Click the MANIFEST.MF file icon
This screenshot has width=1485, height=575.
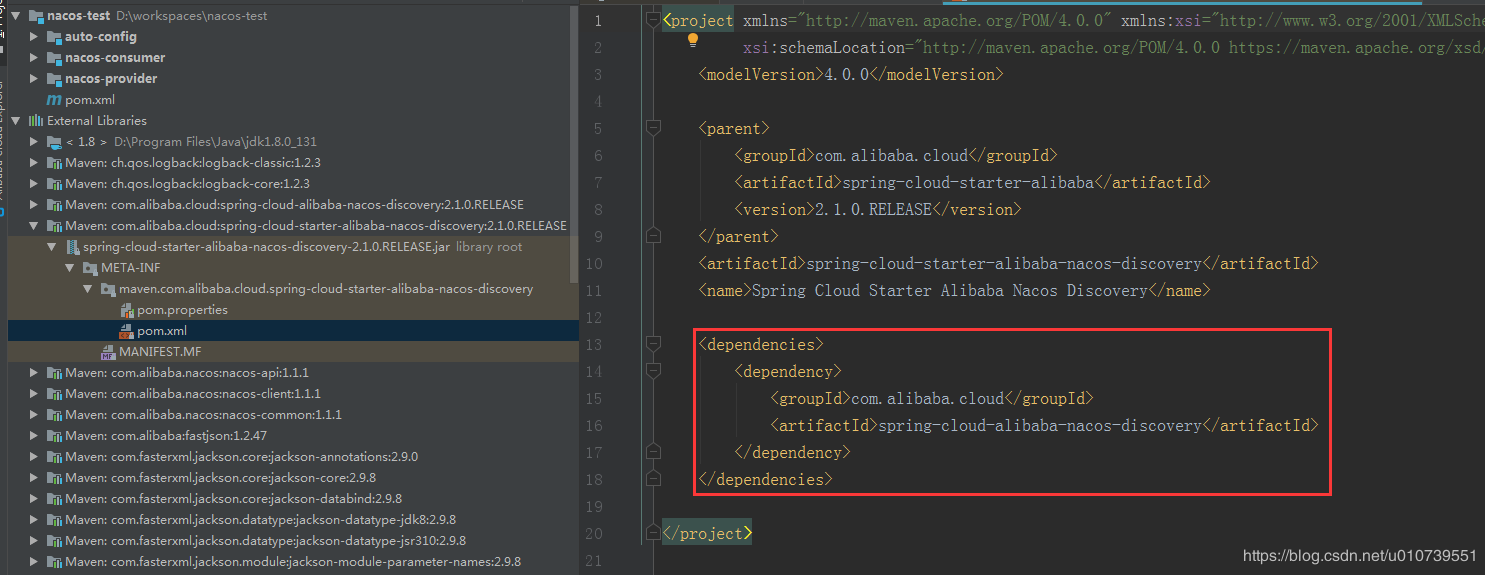(x=108, y=352)
